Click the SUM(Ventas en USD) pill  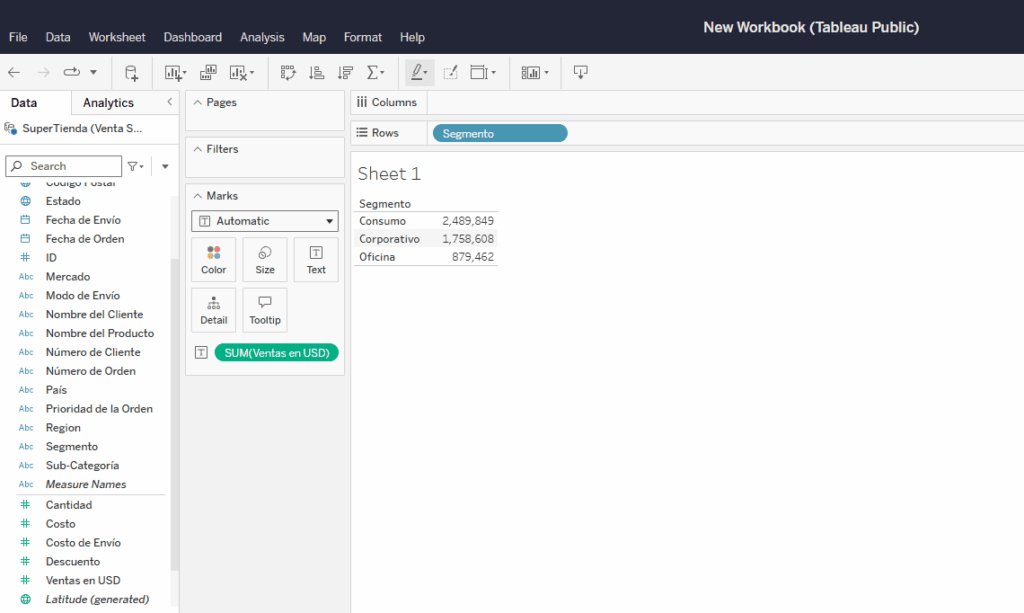point(276,352)
